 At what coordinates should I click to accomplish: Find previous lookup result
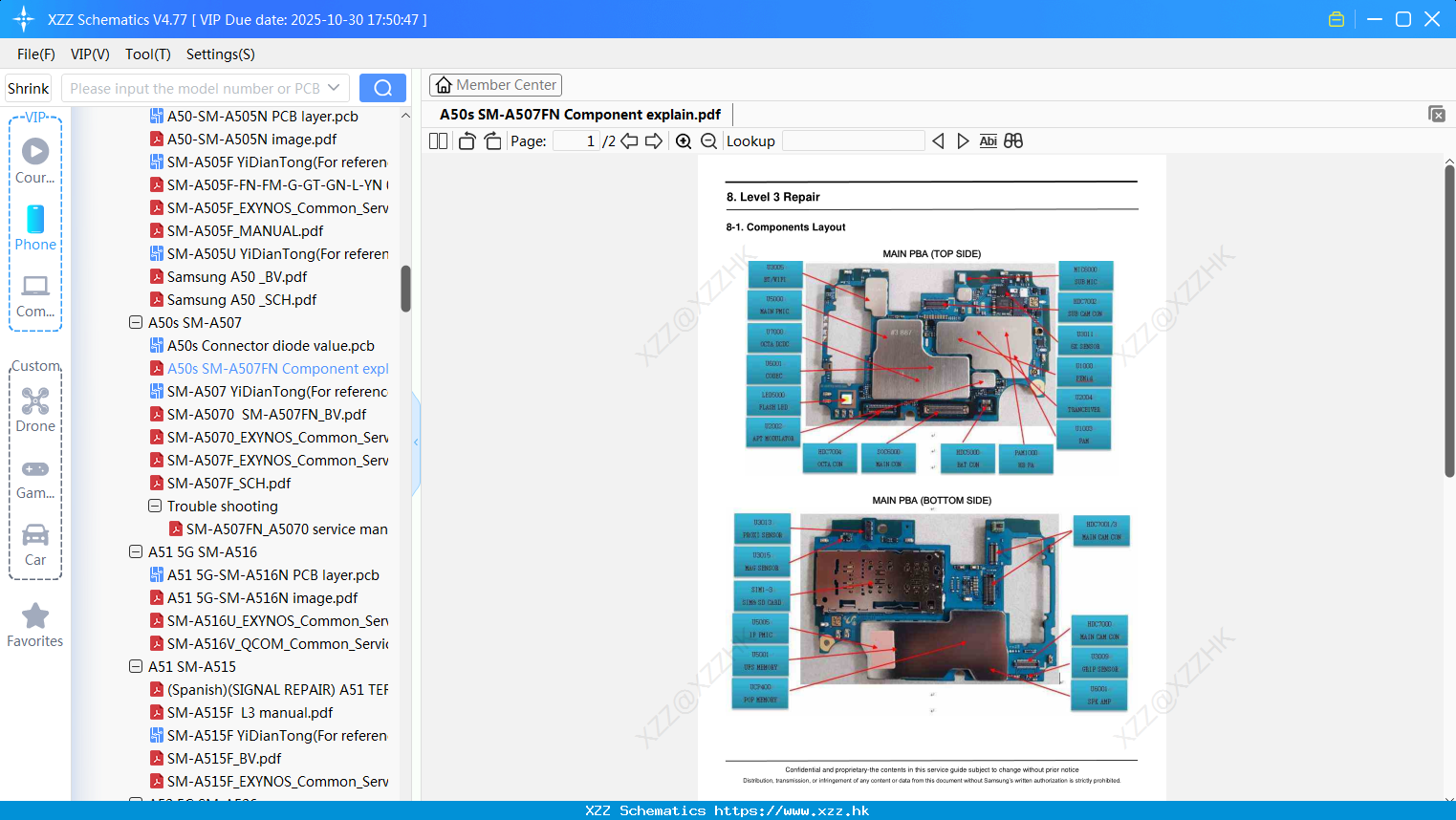(938, 141)
